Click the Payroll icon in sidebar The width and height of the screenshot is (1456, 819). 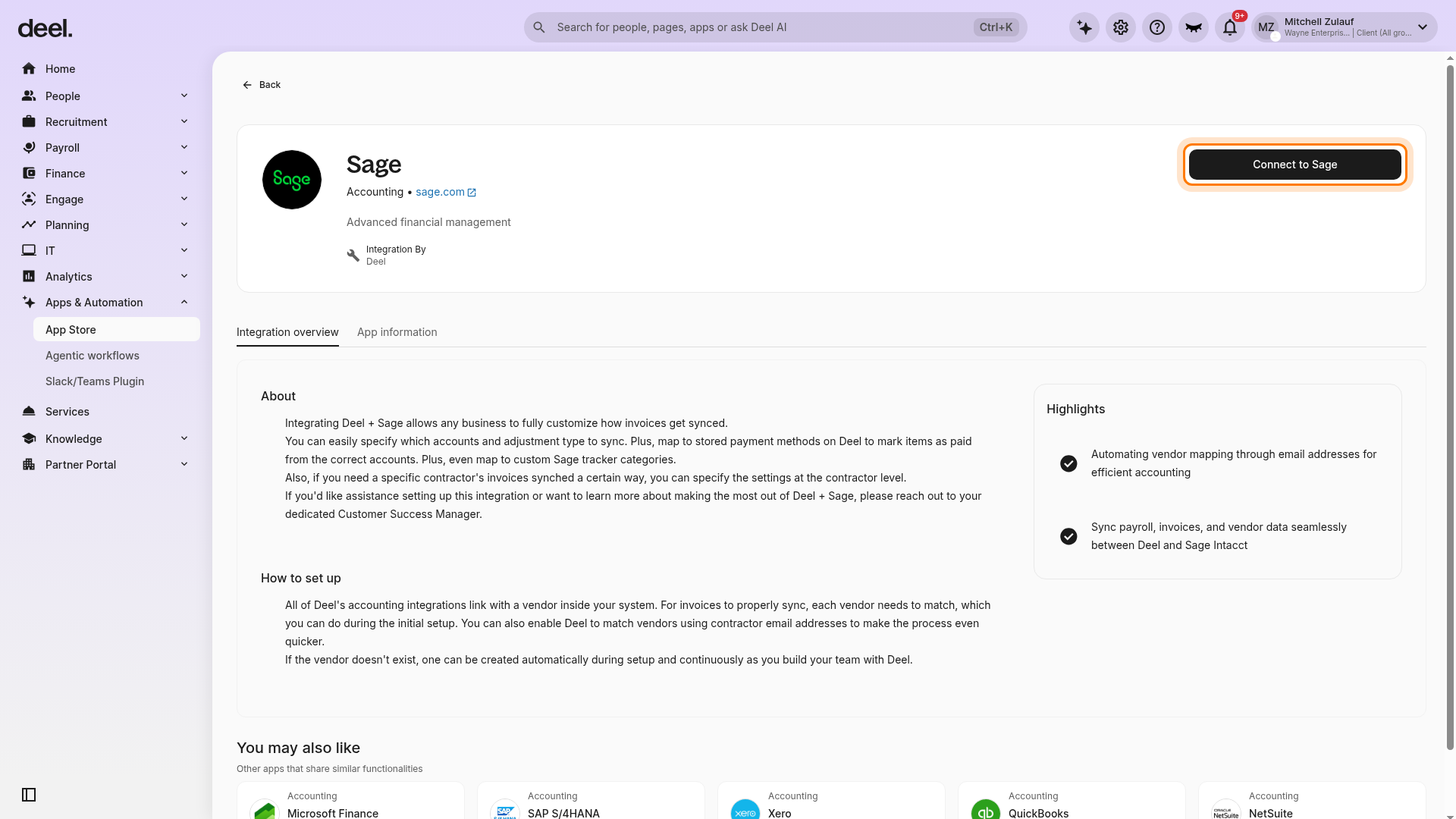29,148
